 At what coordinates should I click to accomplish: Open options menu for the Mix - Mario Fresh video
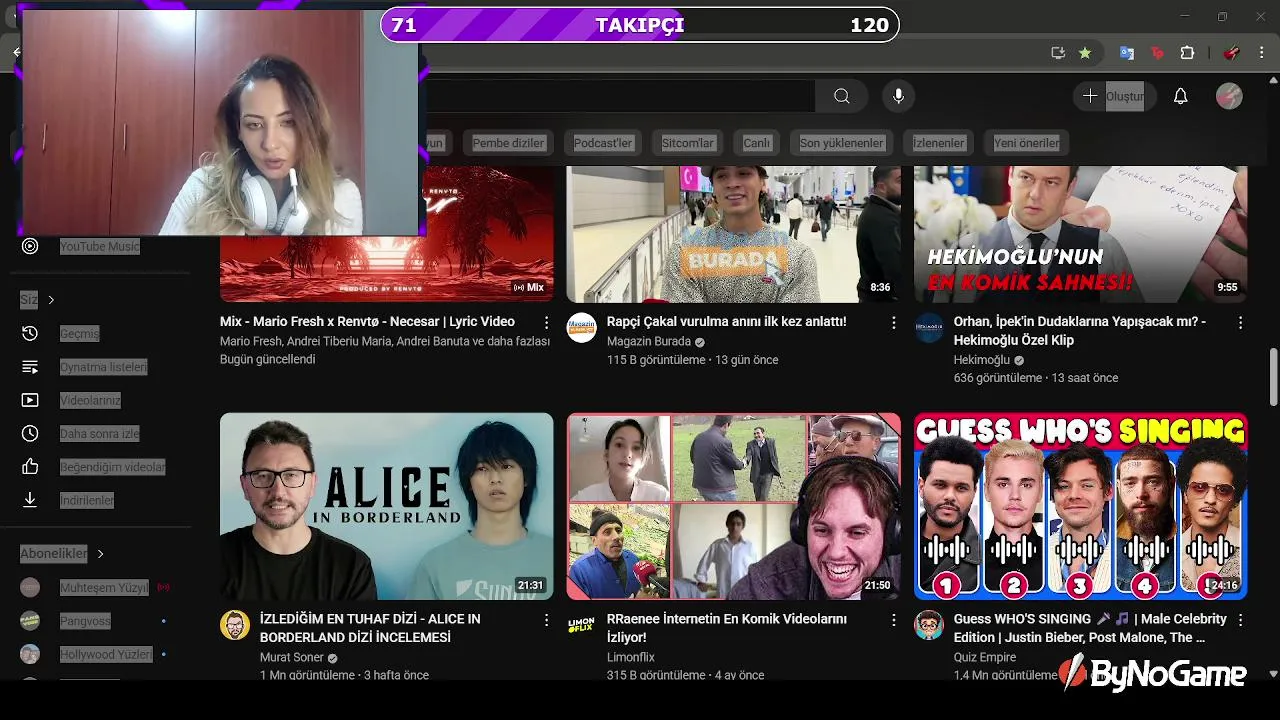click(546, 323)
